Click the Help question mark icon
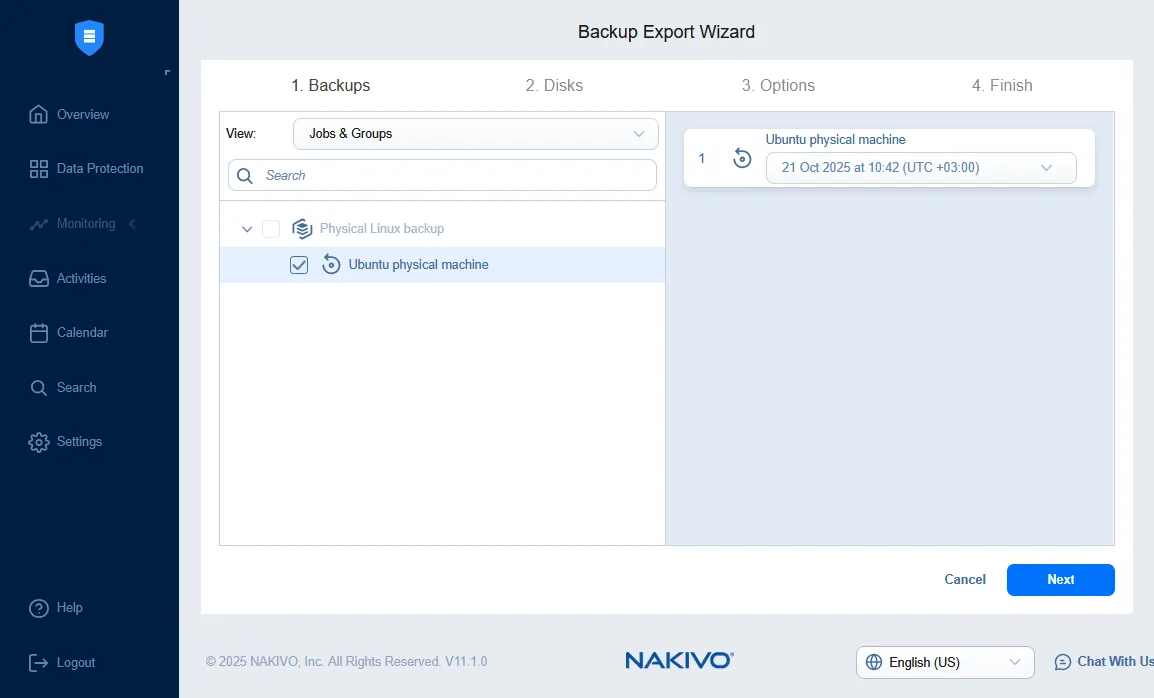Viewport: 1154px width, 698px height. click(x=38, y=608)
